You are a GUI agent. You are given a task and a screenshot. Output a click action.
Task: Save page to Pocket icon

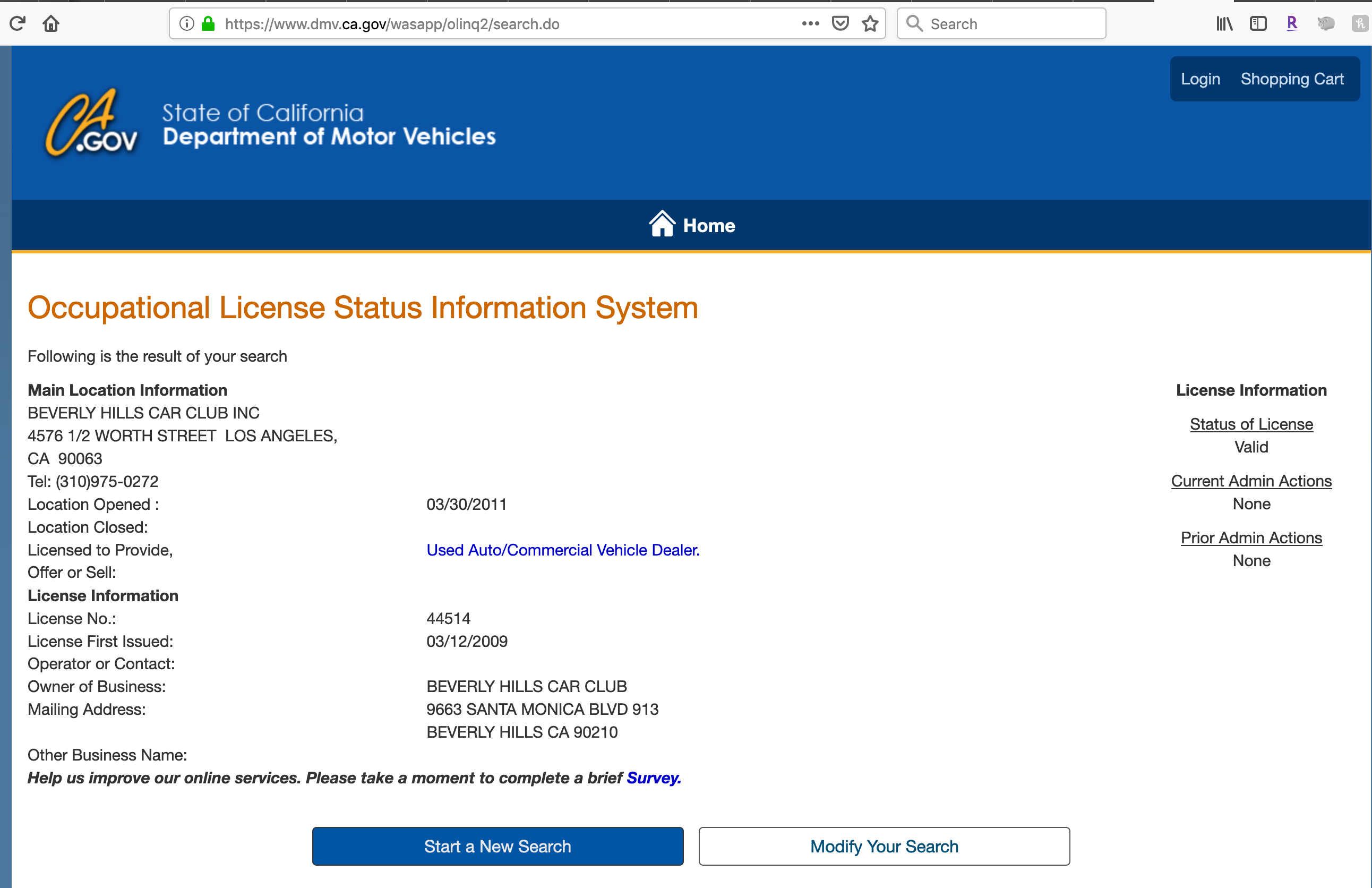[841, 24]
